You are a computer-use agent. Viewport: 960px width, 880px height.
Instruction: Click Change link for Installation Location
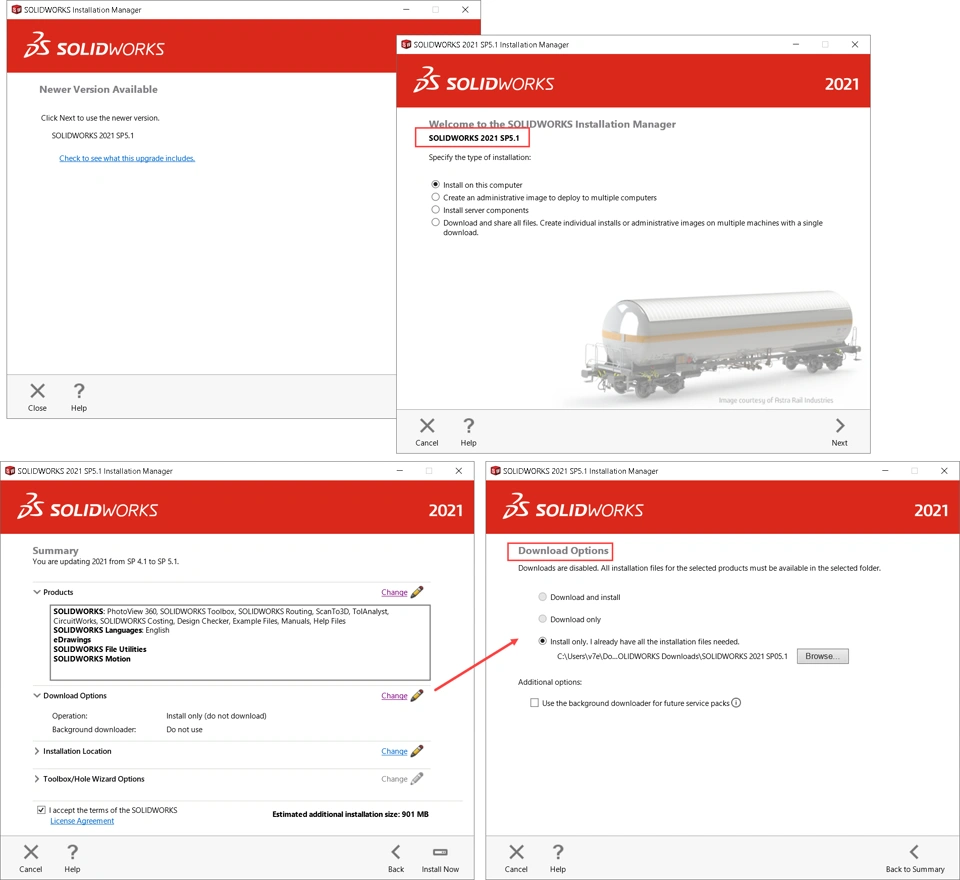pos(394,751)
